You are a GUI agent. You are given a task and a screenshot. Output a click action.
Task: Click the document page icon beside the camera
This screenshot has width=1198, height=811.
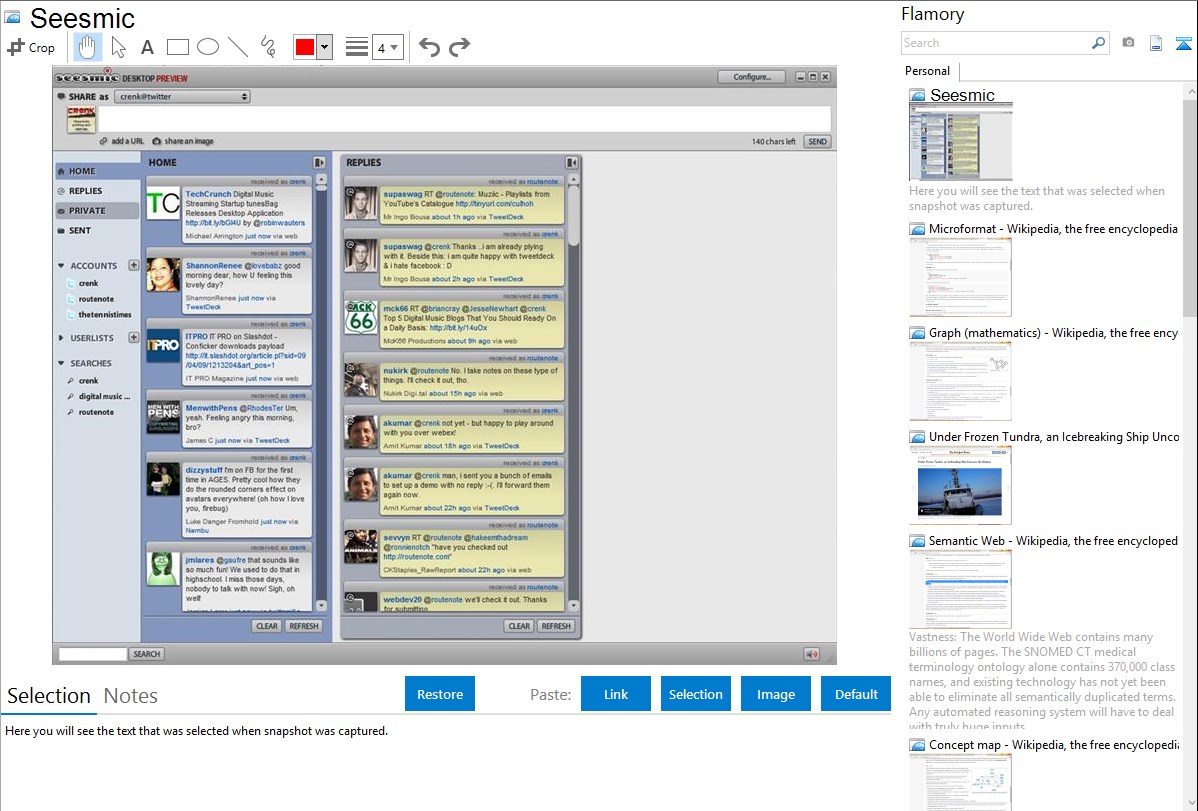1156,43
